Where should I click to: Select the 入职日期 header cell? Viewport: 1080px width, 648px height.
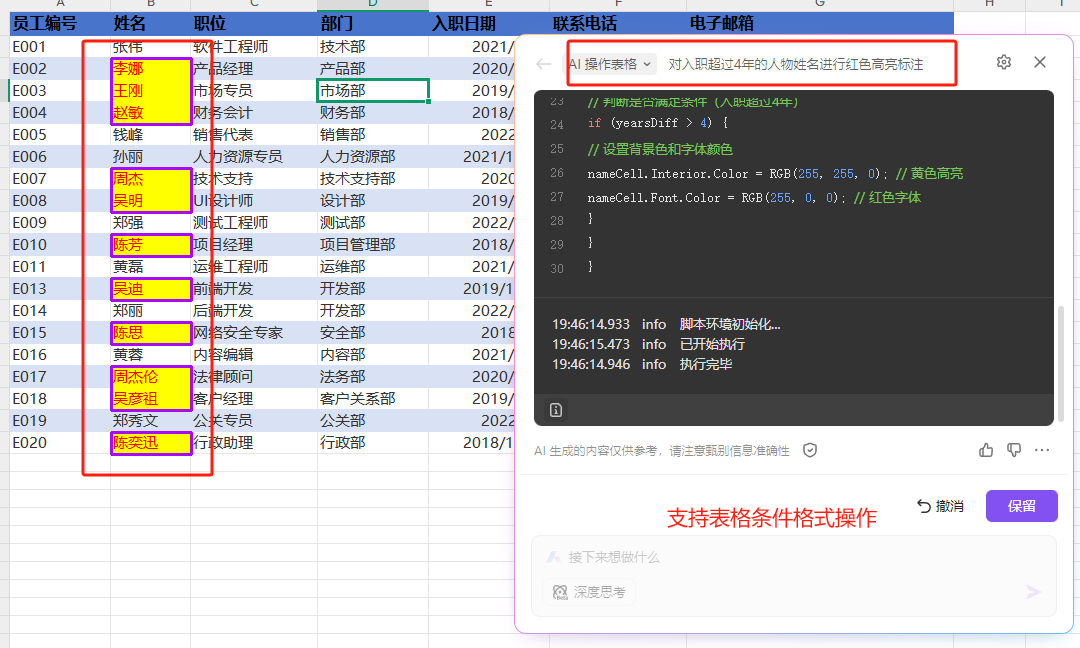pos(488,23)
